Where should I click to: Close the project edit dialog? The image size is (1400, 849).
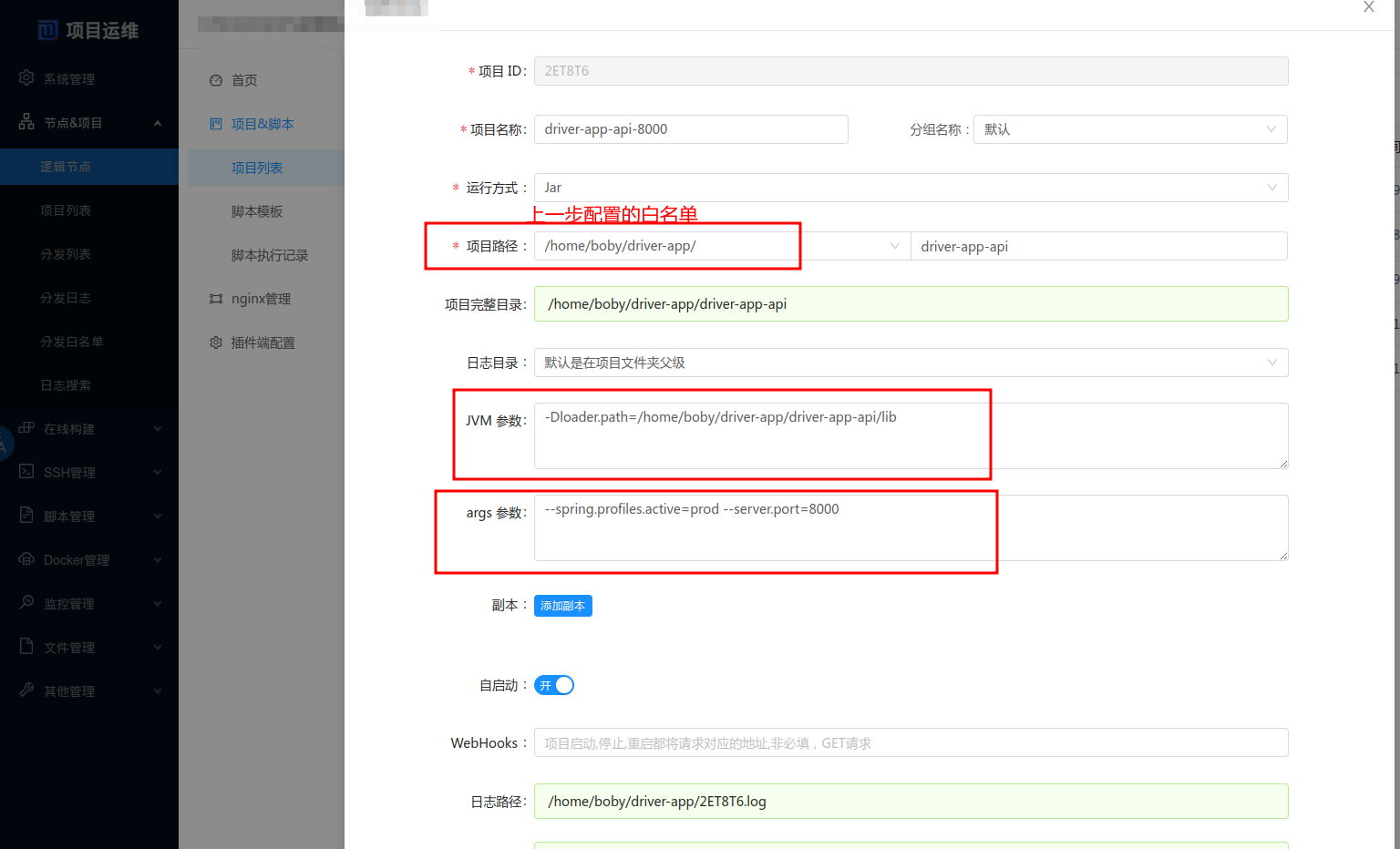click(x=1368, y=7)
